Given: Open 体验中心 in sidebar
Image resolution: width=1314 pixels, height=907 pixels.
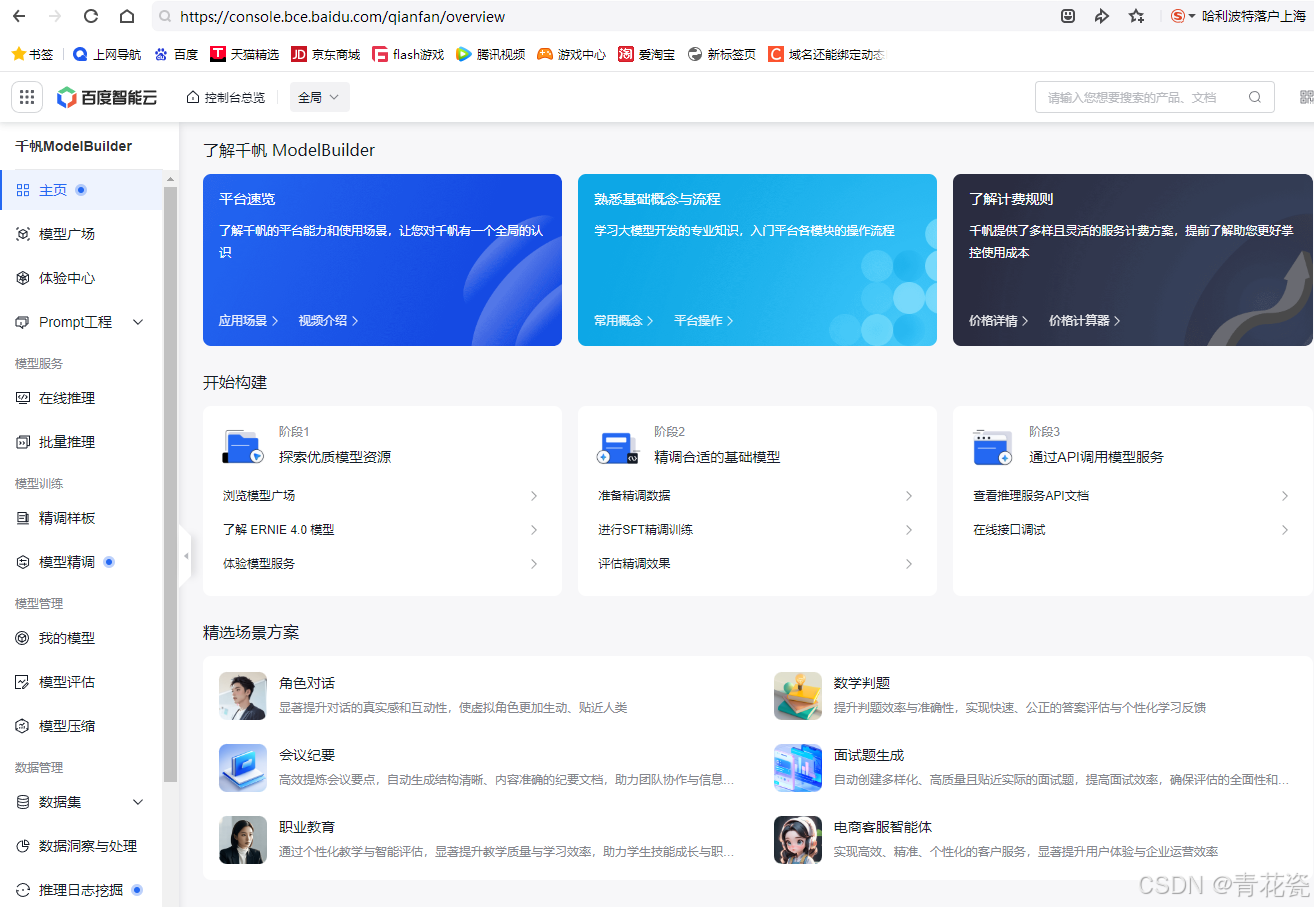Looking at the screenshot, I should pyautogui.click(x=81, y=278).
